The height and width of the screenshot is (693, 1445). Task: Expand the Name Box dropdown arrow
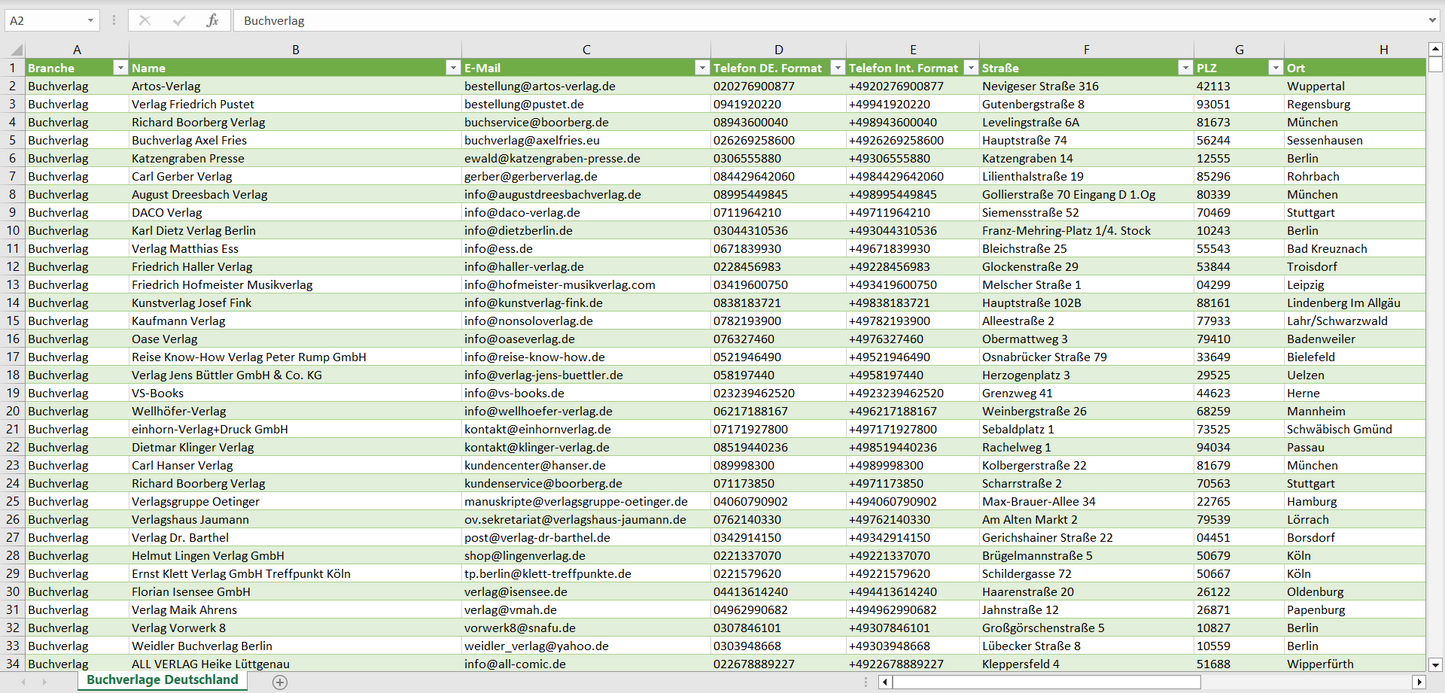[90, 20]
